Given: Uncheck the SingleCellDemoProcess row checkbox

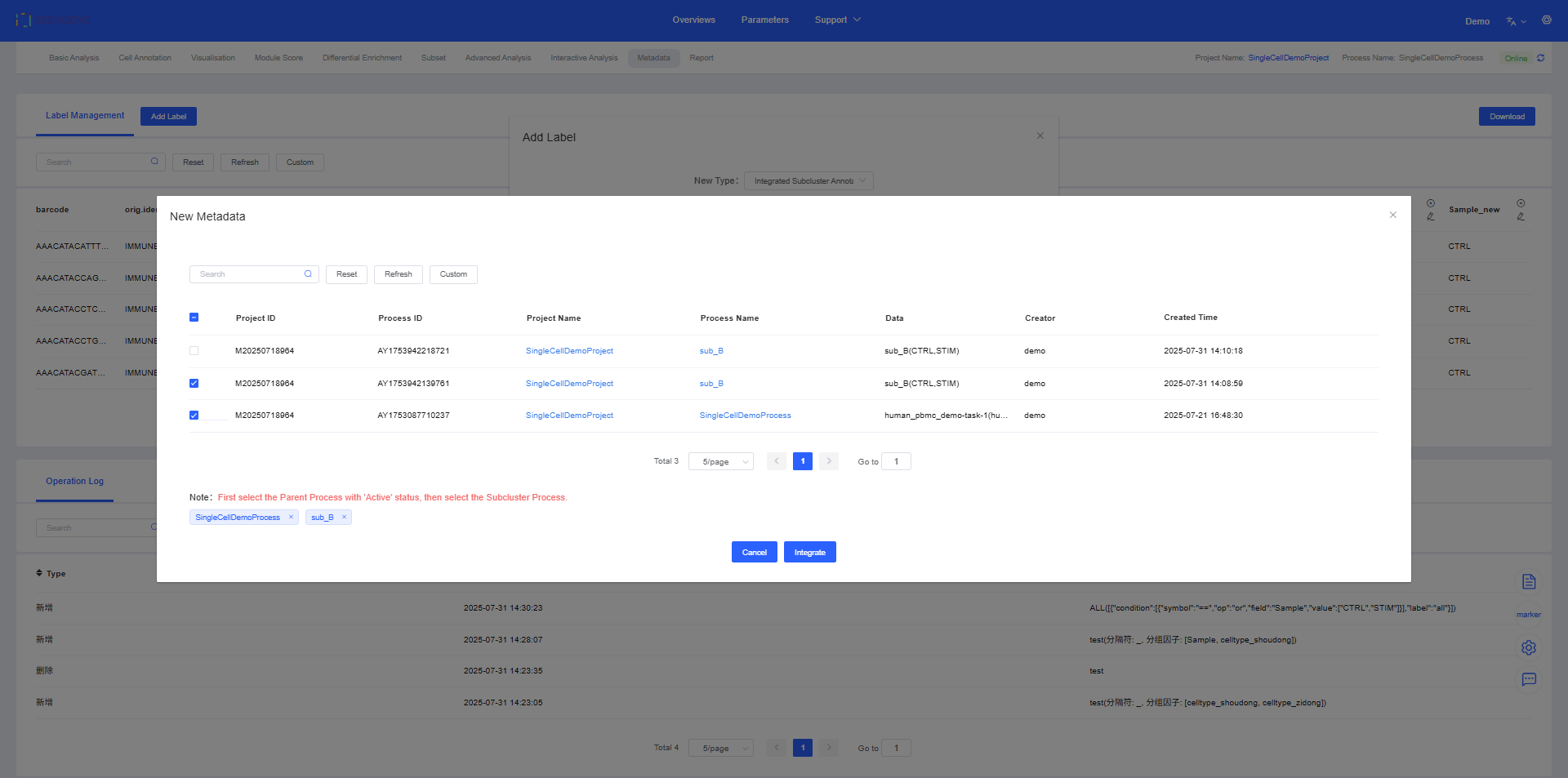Looking at the screenshot, I should [194, 416].
